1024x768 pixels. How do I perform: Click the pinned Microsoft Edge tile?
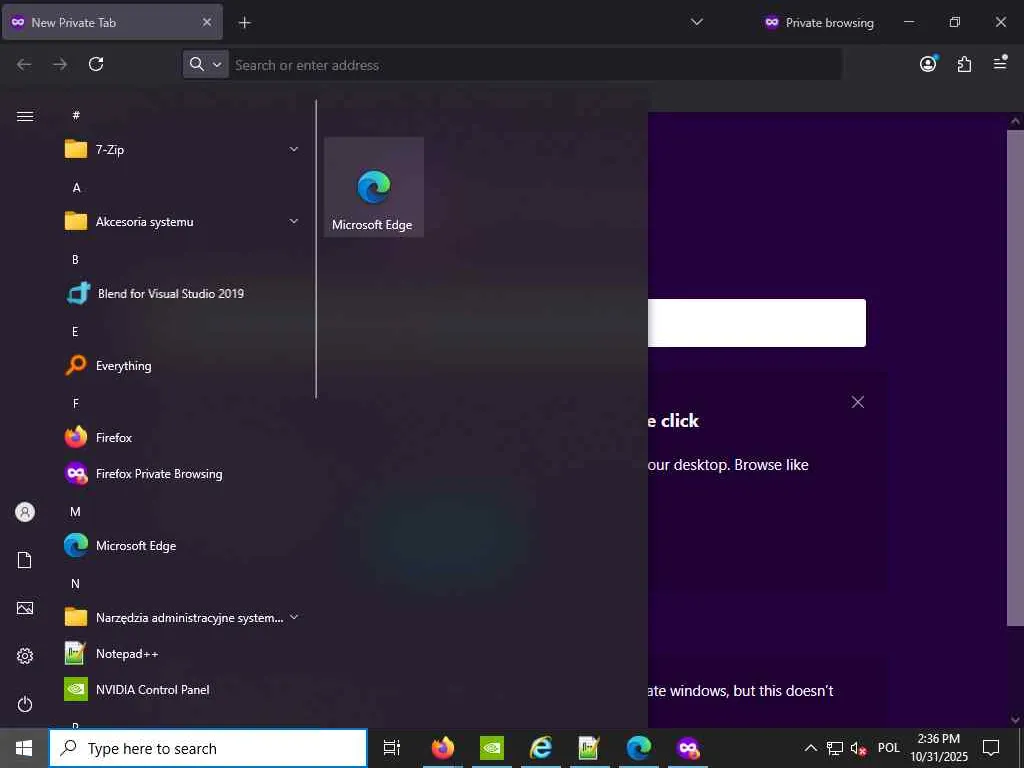tap(374, 187)
